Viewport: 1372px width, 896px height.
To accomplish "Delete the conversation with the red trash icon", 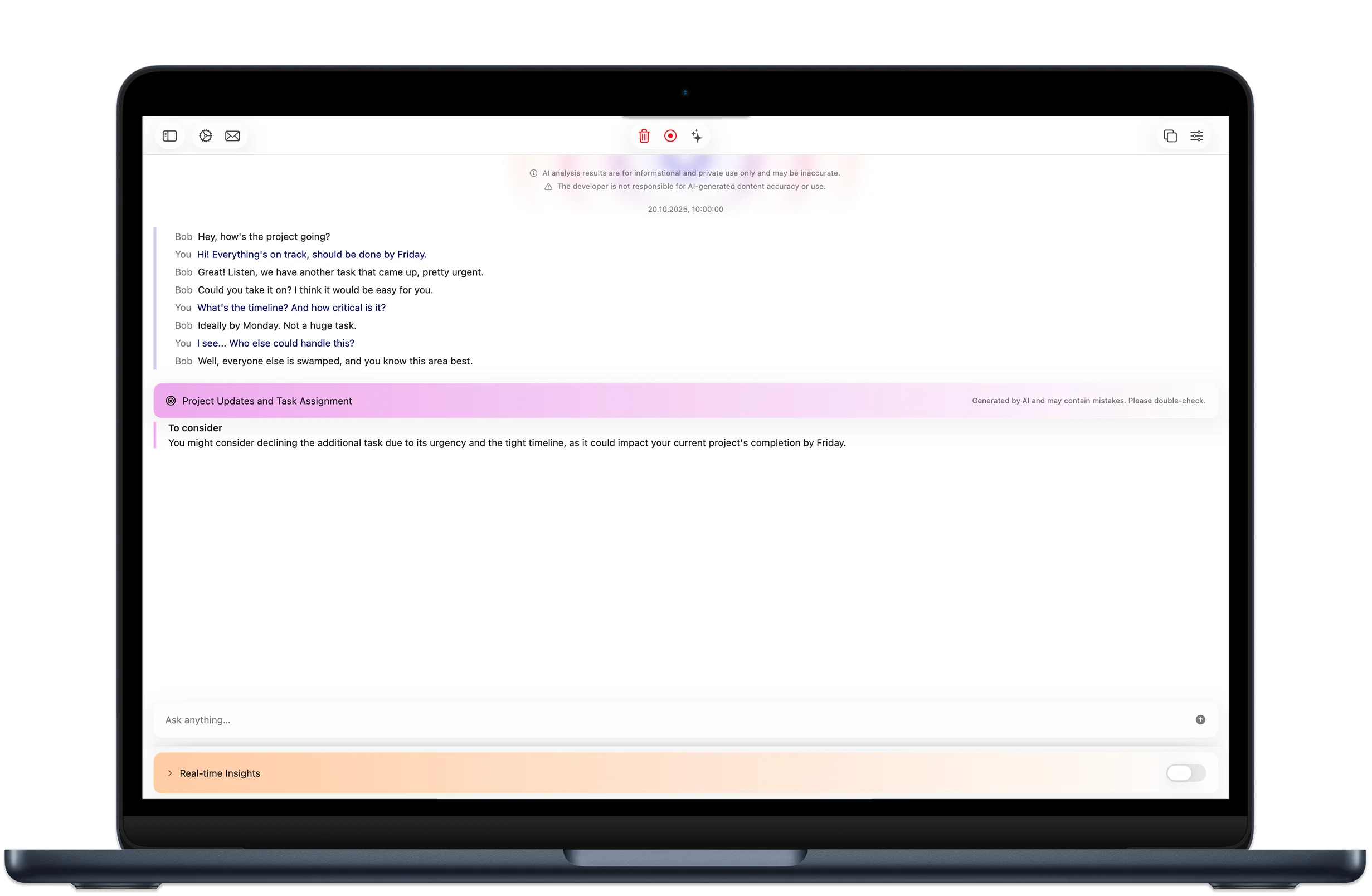I will click(x=644, y=135).
